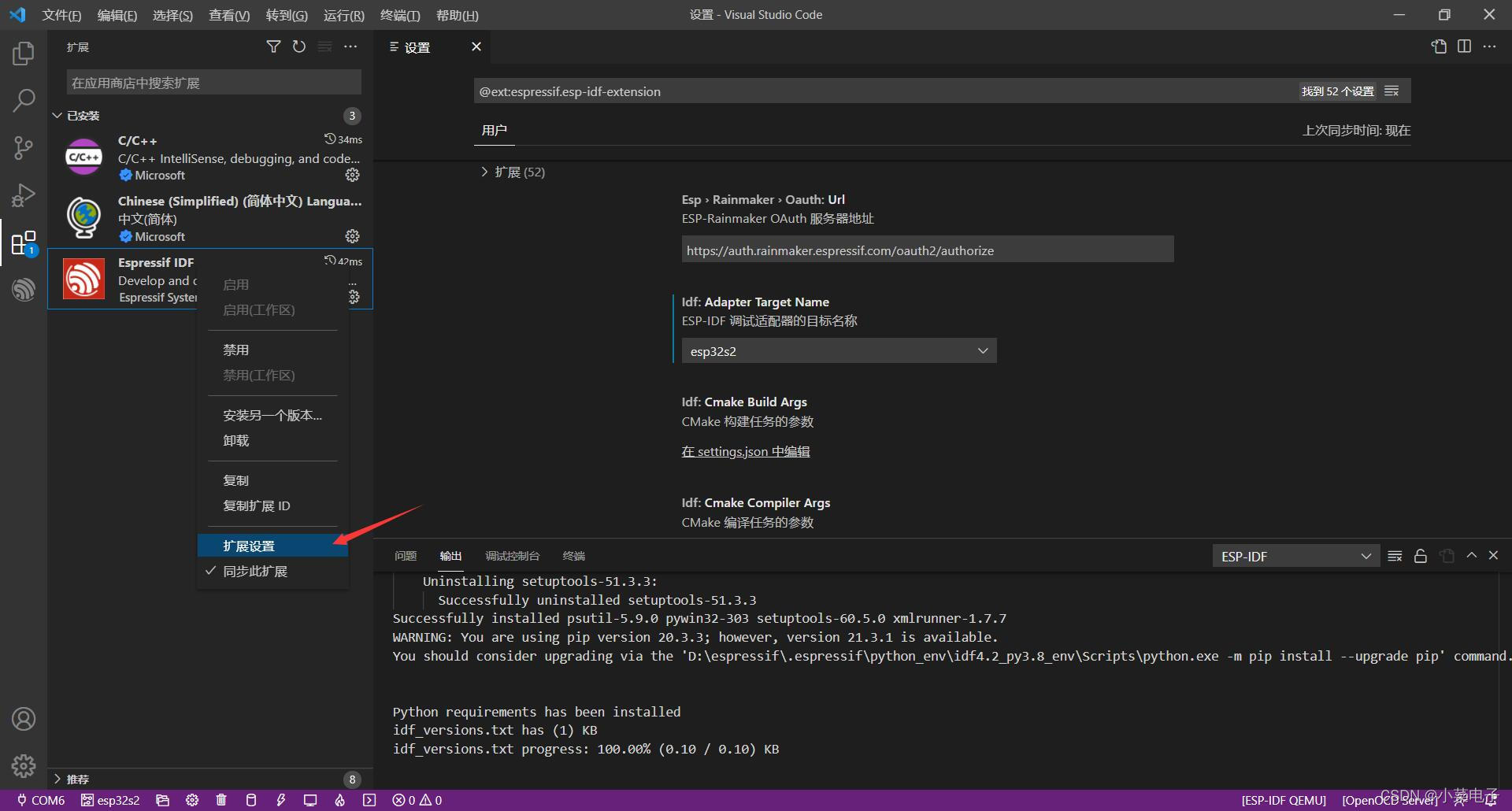Image resolution: width=1512 pixels, height=811 pixels.
Task: Toggle output auto-scroll lock
Action: [x=1421, y=556]
